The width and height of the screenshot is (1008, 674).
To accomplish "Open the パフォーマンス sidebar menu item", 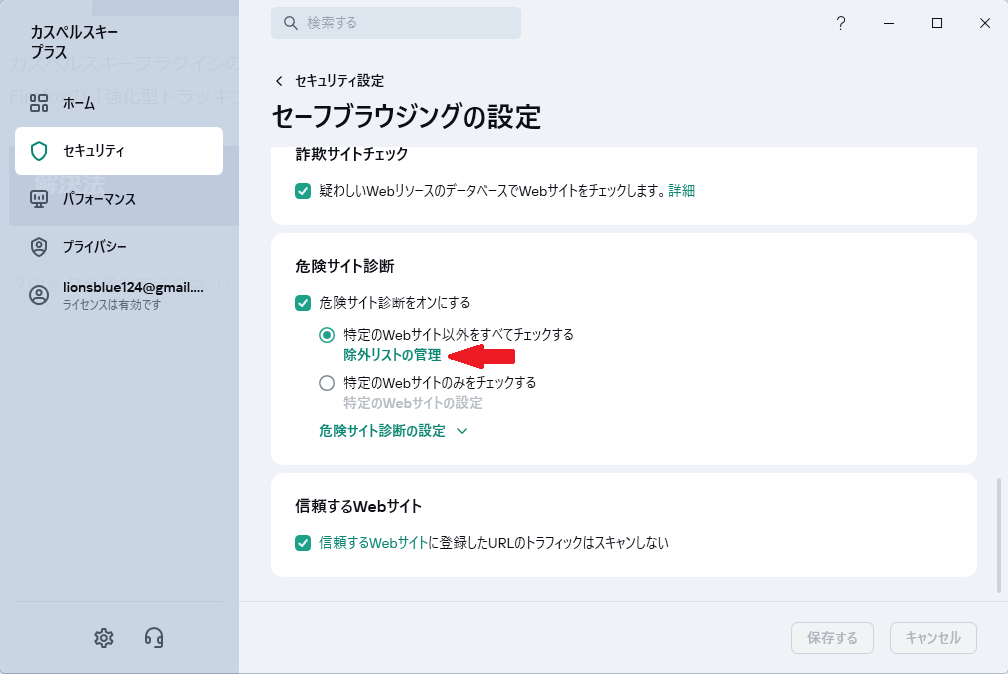I will tap(99, 199).
